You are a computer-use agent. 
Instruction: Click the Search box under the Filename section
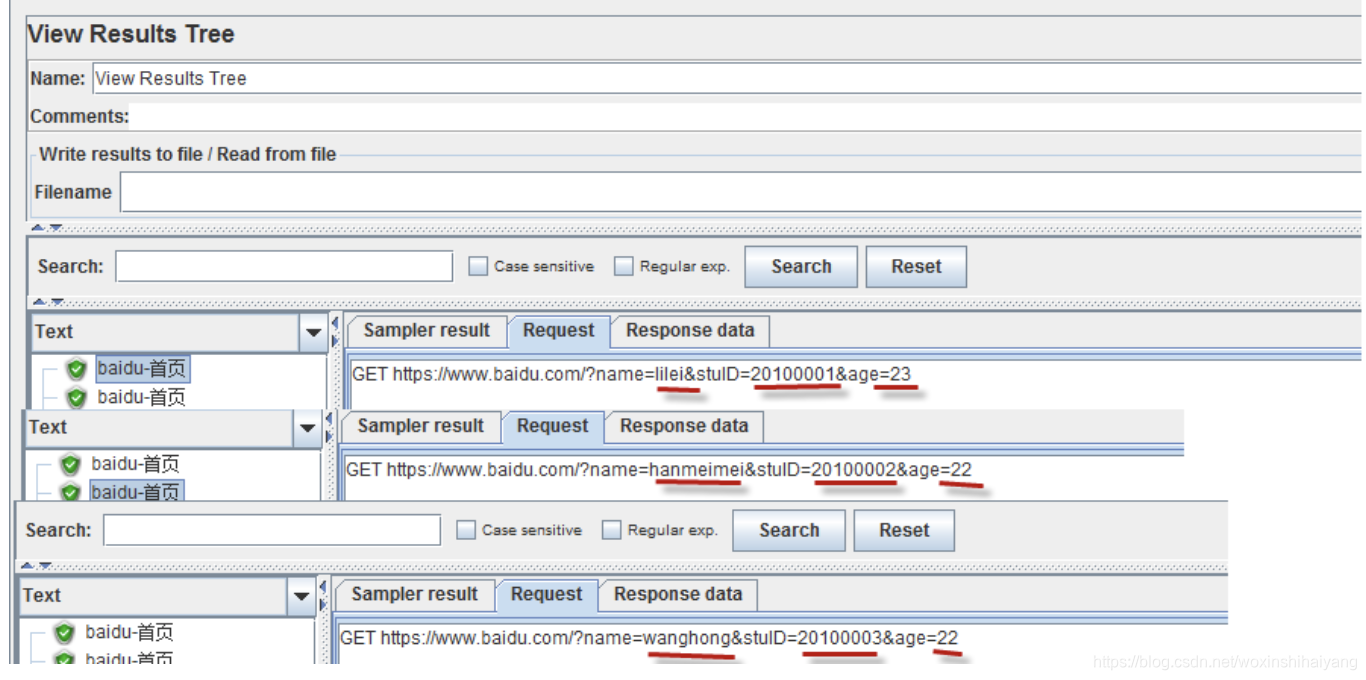(x=284, y=266)
